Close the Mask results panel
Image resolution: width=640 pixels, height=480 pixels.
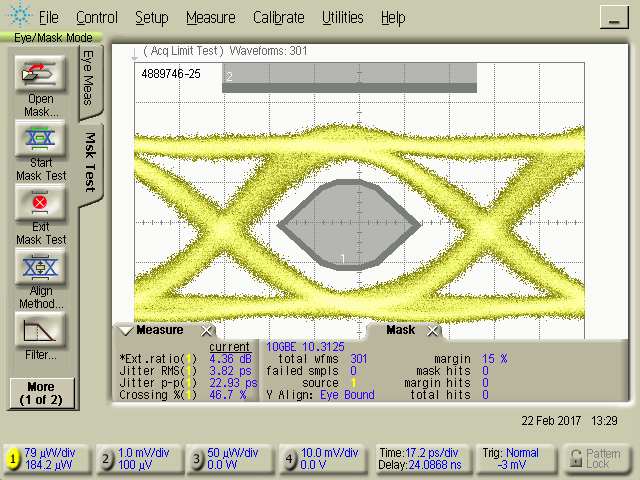(x=433, y=331)
